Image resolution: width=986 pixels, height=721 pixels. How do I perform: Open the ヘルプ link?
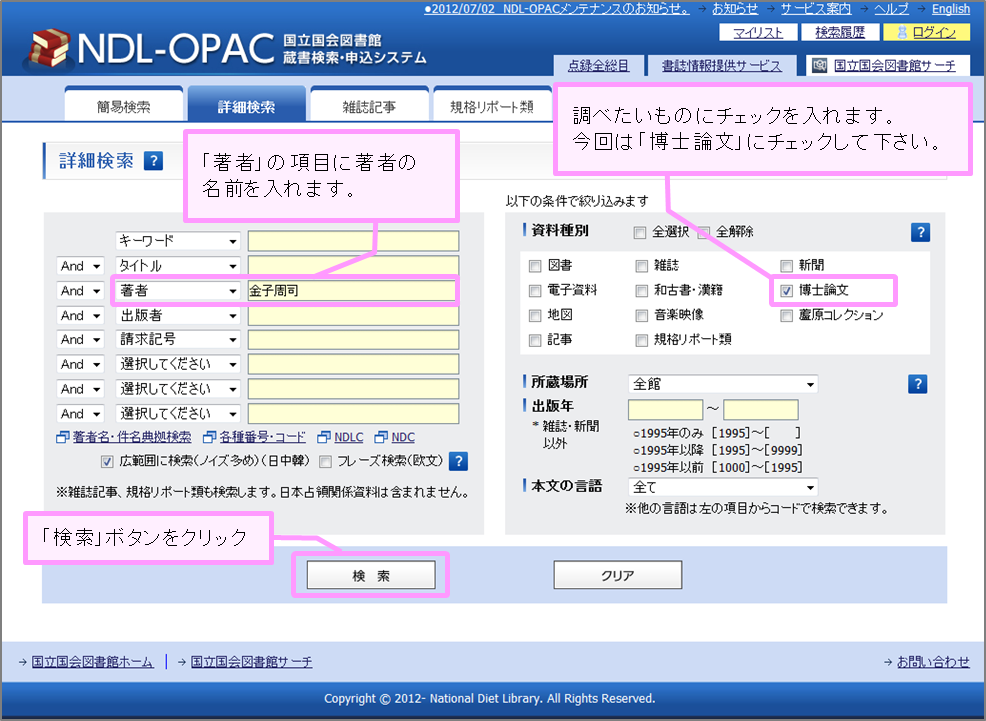[891, 9]
